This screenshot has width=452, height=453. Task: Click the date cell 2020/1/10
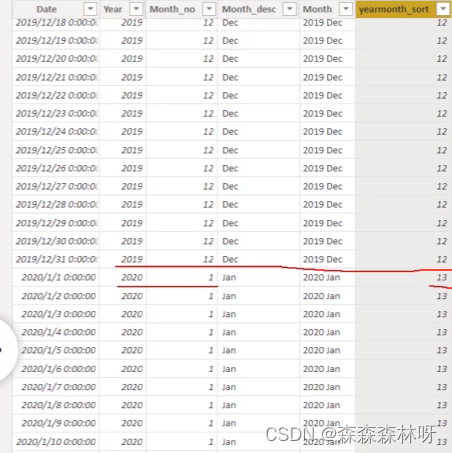tap(56, 442)
